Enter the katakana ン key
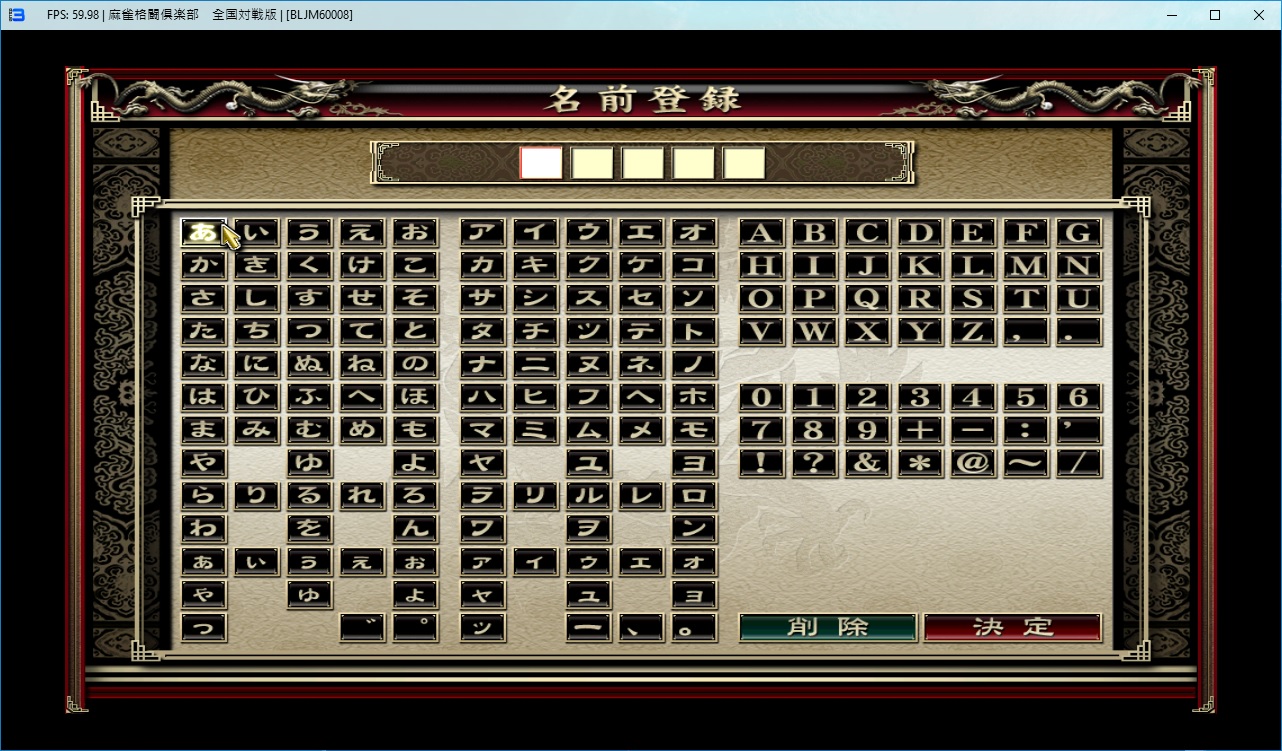 point(693,528)
